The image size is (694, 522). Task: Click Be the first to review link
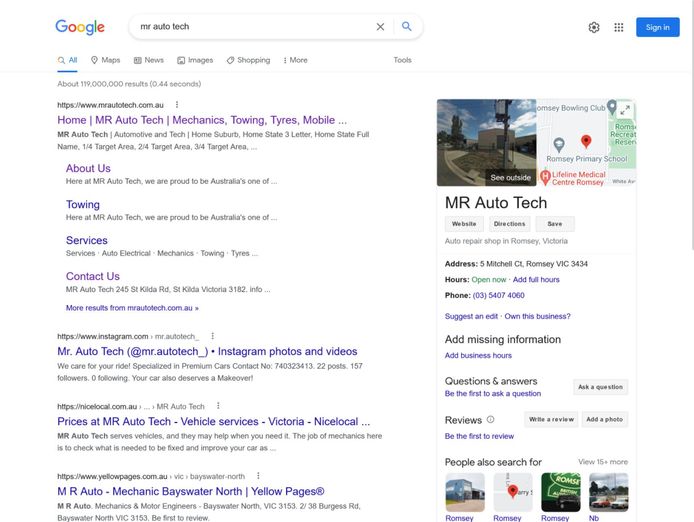[479, 436]
